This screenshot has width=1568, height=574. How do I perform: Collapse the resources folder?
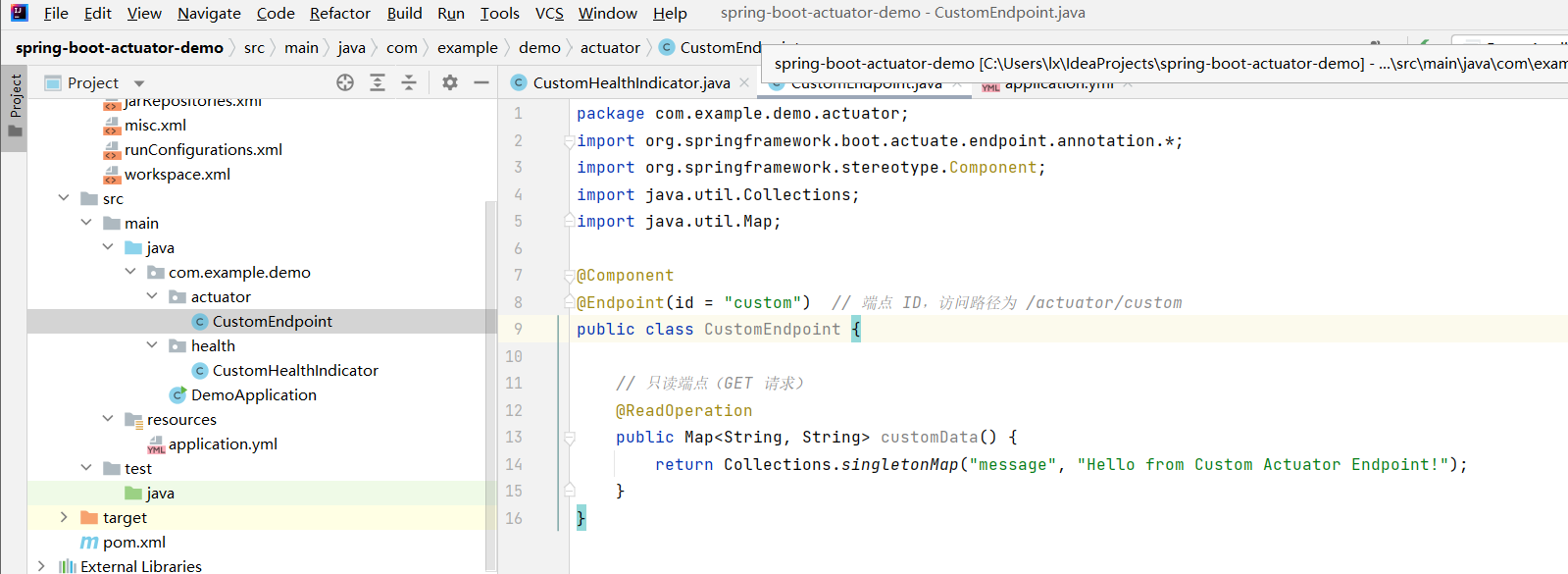point(108,419)
